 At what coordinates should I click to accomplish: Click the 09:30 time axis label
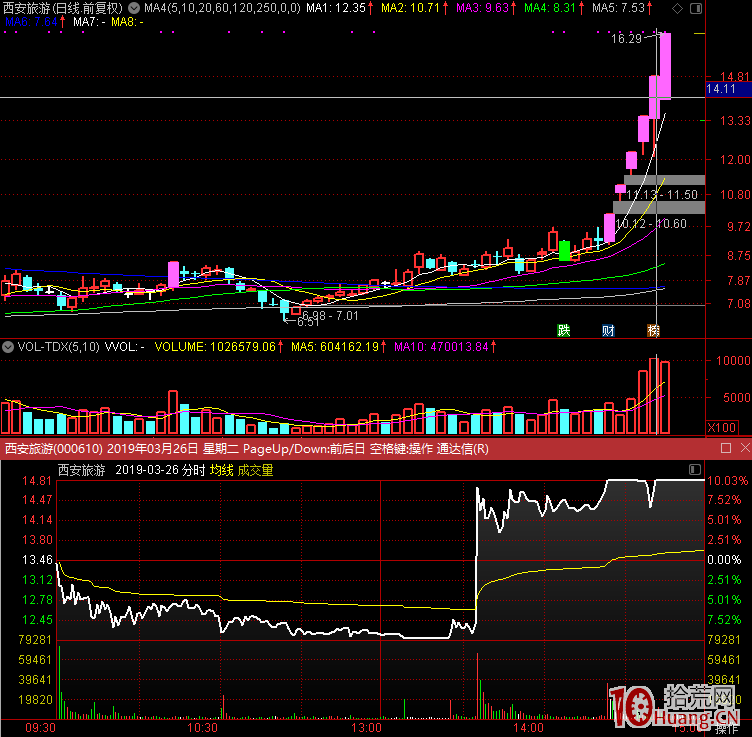[x=40, y=728]
